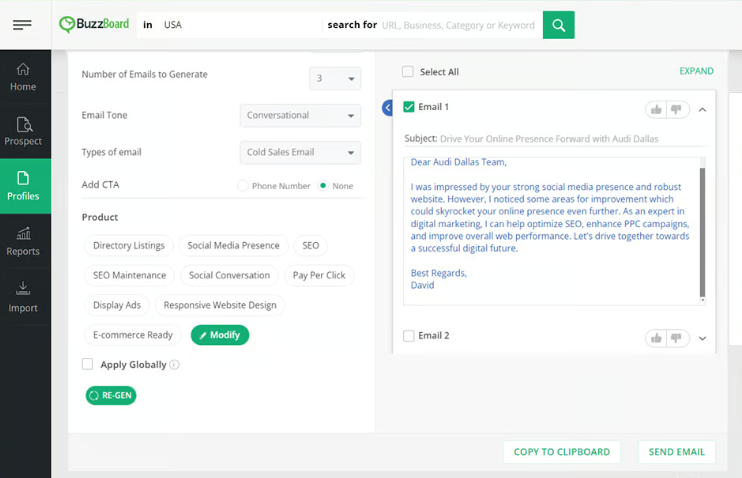The height and width of the screenshot is (478, 742).
Task: Open Number of Emails to Generate dropdown
Action: [x=335, y=79]
